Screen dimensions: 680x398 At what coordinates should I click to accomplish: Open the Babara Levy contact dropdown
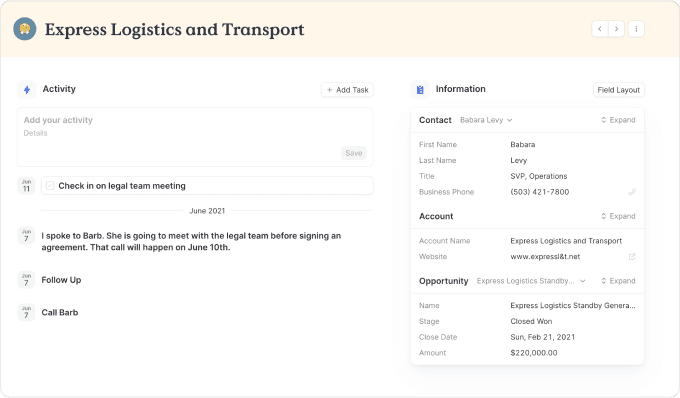coord(486,120)
